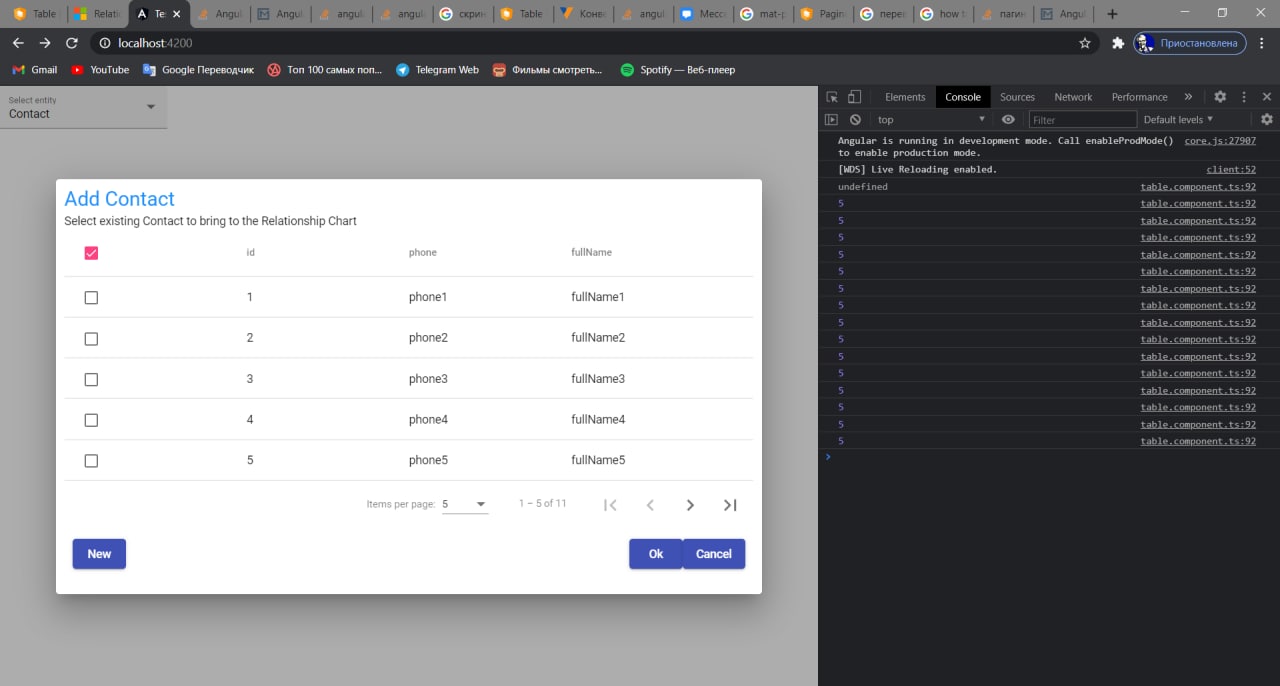Open the Default levels dropdown
1280x686 pixels.
1178,119
